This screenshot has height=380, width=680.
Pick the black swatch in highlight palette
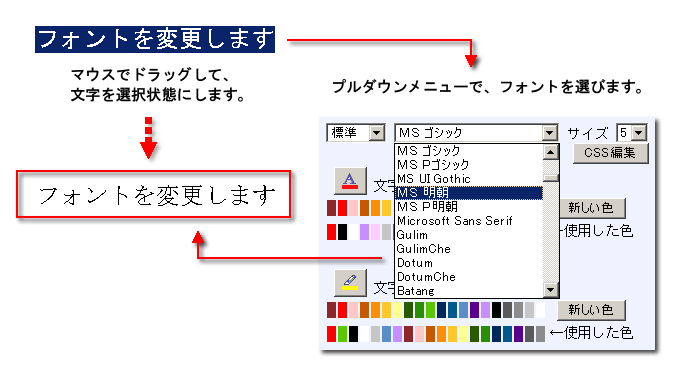point(496,310)
